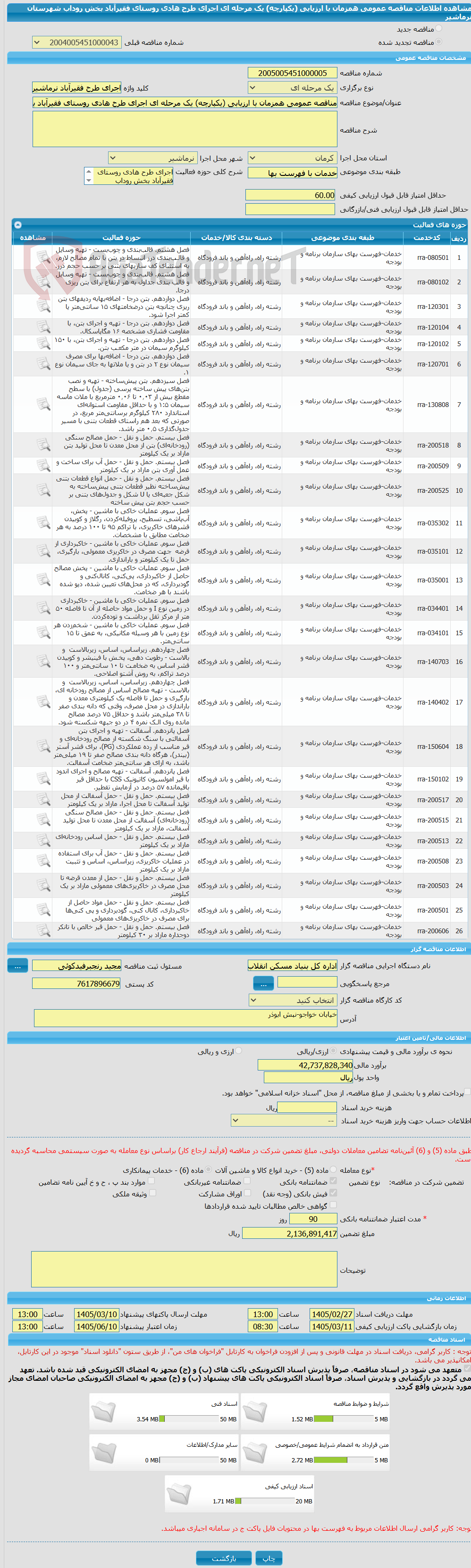Viewport: 471px width, 1568px height.
Task: Open view icon for row rra-120104
Action: [x=42, y=327]
